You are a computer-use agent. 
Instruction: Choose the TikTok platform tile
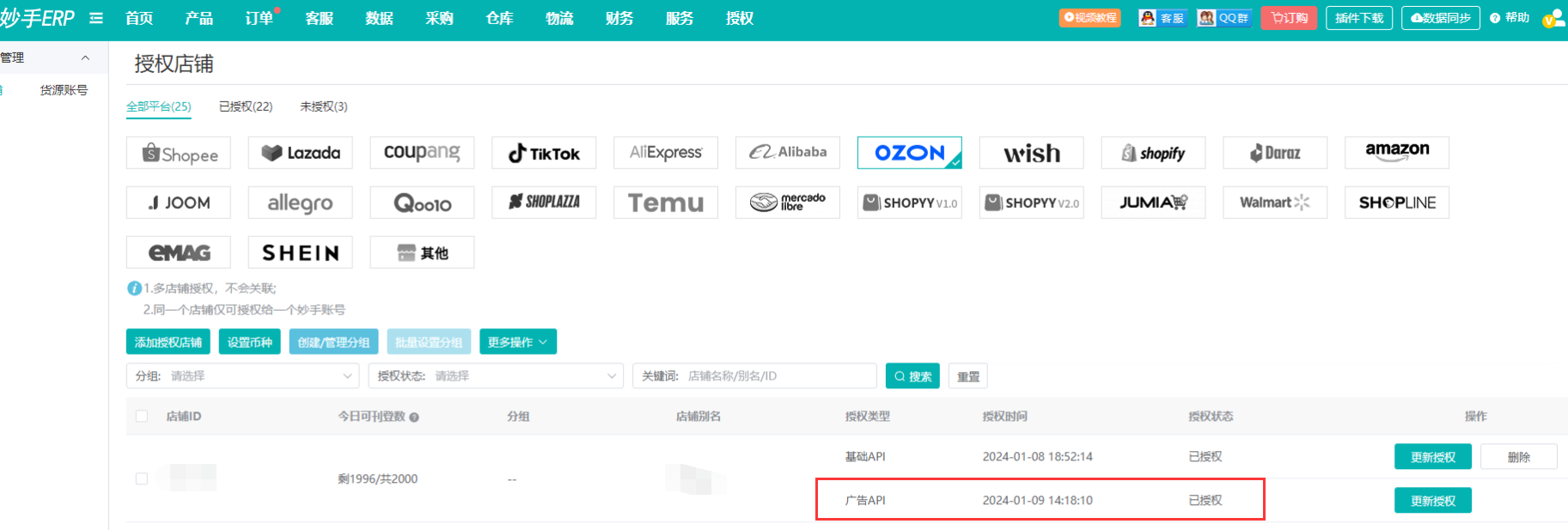(544, 153)
